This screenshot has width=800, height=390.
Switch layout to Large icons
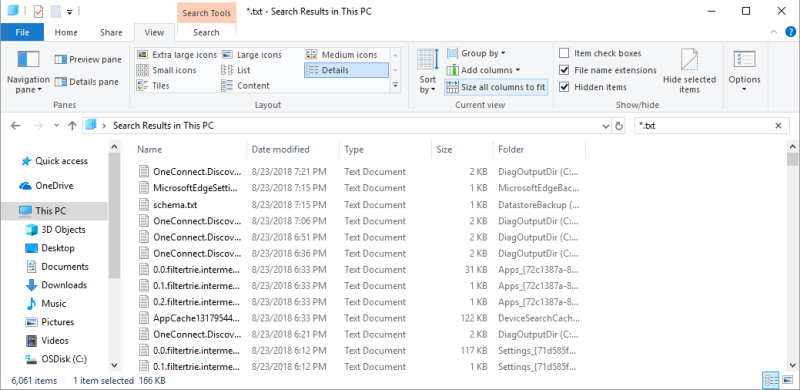click(252, 55)
